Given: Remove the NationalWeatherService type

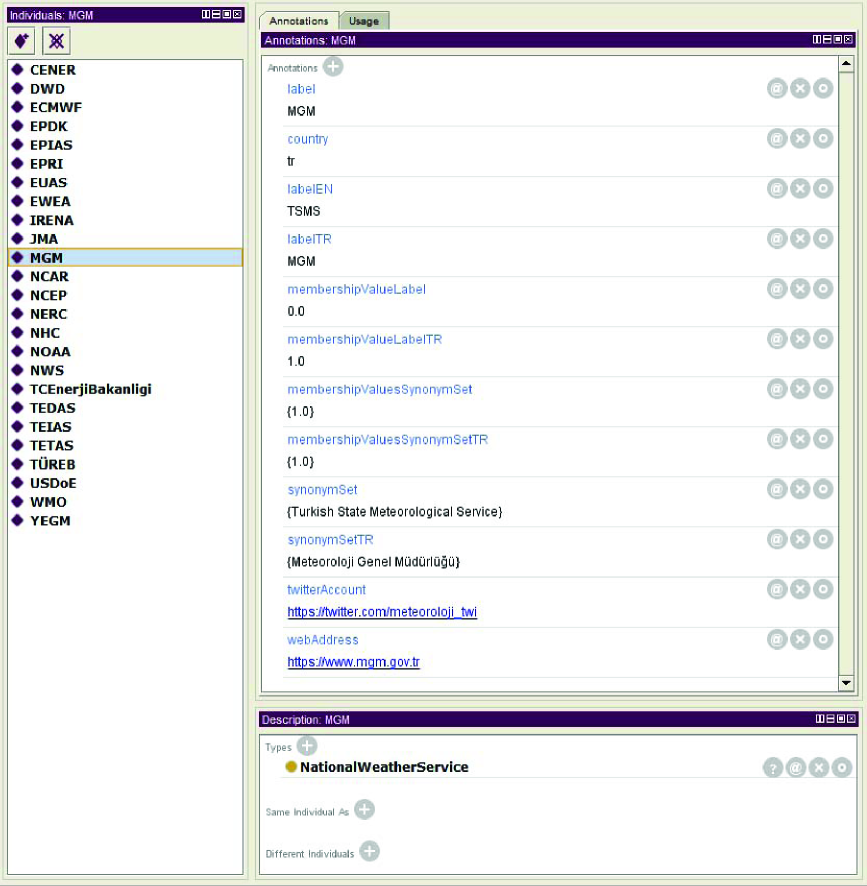Looking at the screenshot, I should tap(819, 768).
